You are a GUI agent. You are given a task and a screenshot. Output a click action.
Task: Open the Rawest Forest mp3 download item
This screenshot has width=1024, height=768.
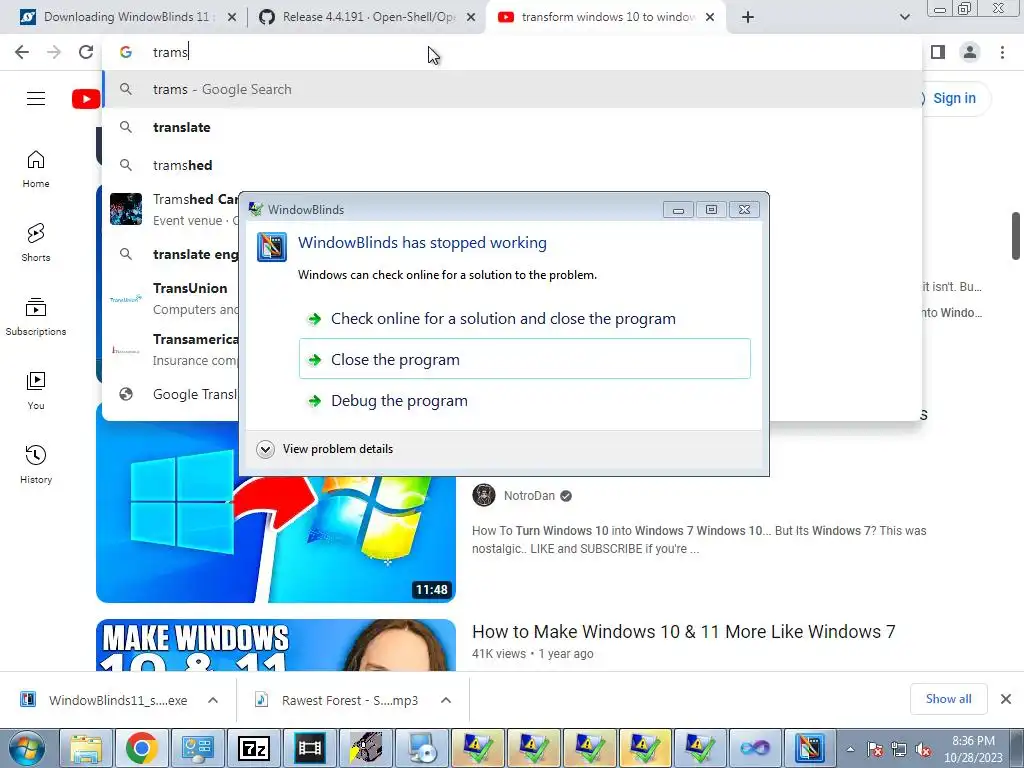pos(336,700)
